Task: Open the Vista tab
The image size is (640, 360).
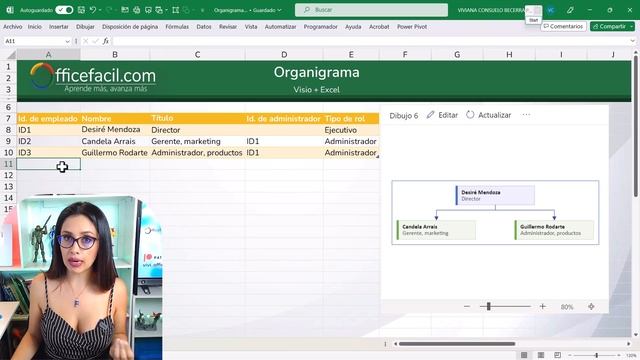Action: tap(251, 27)
